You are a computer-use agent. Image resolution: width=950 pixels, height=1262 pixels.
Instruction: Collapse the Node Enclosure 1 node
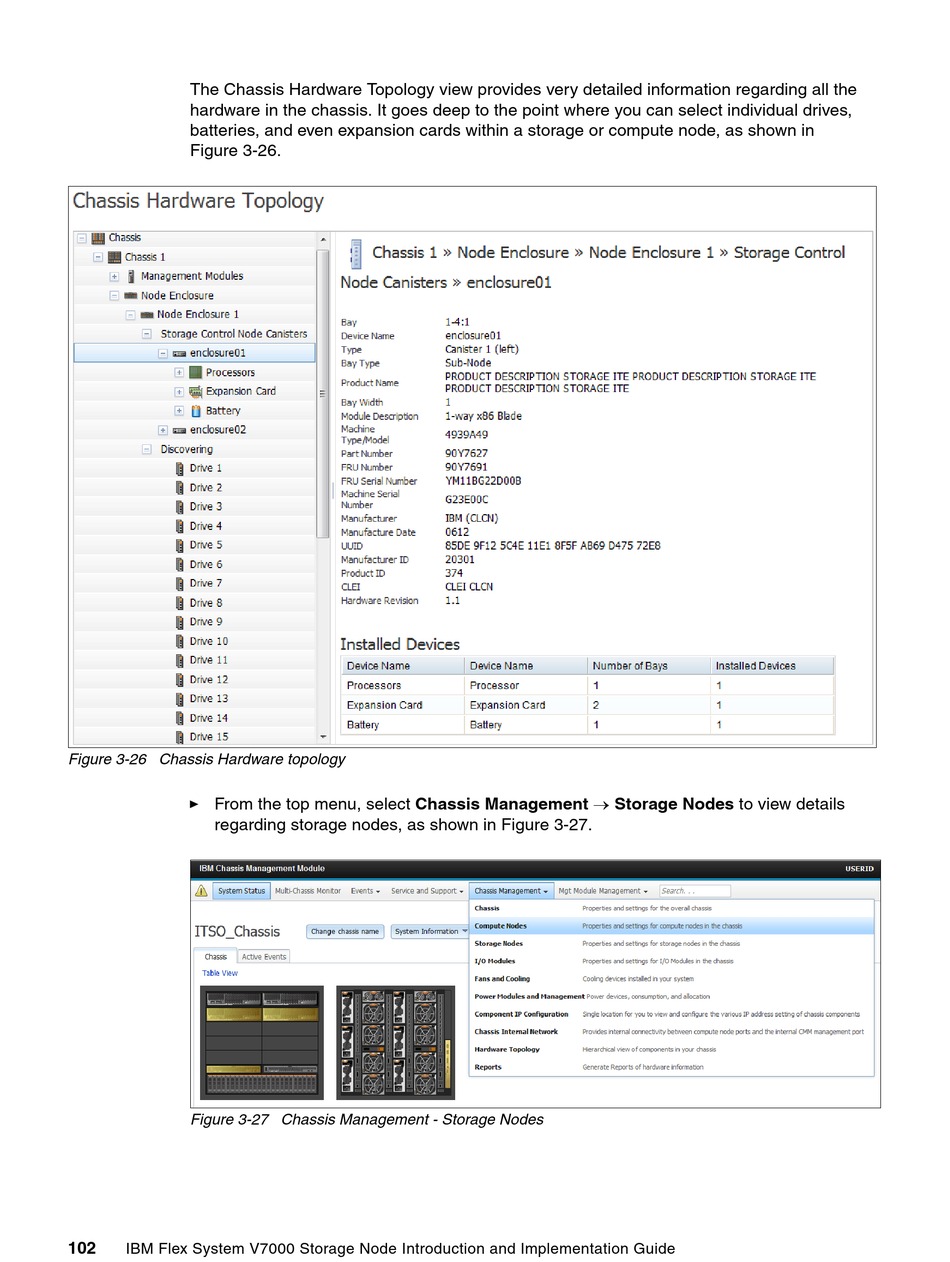[x=130, y=315]
